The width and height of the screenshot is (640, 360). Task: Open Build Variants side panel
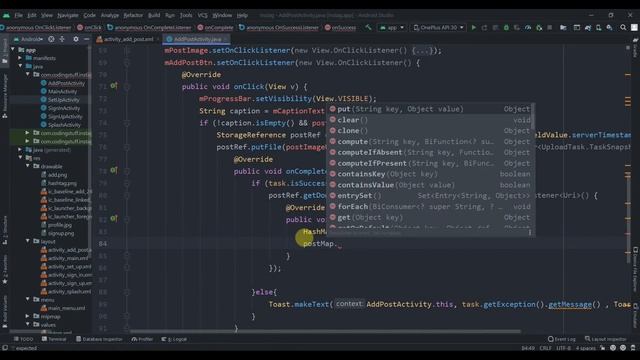point(4,311)
